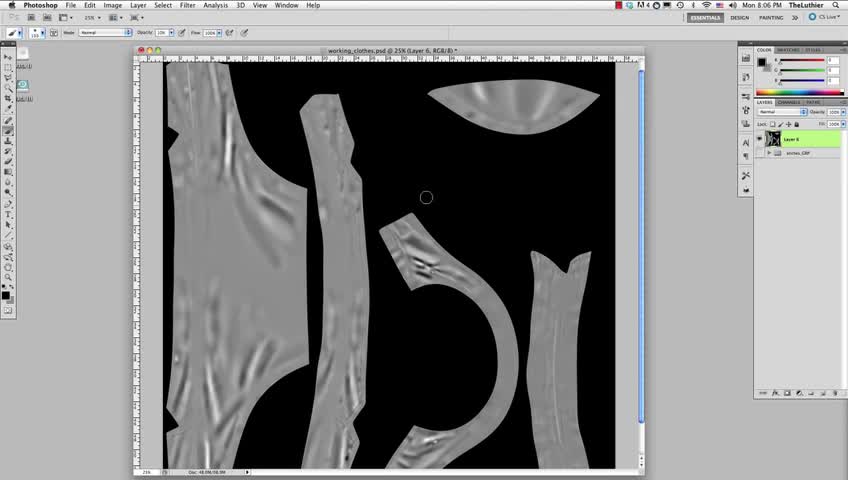
Task: Select the Spot Healing Brush tool
Action: (x=8, y=120)
